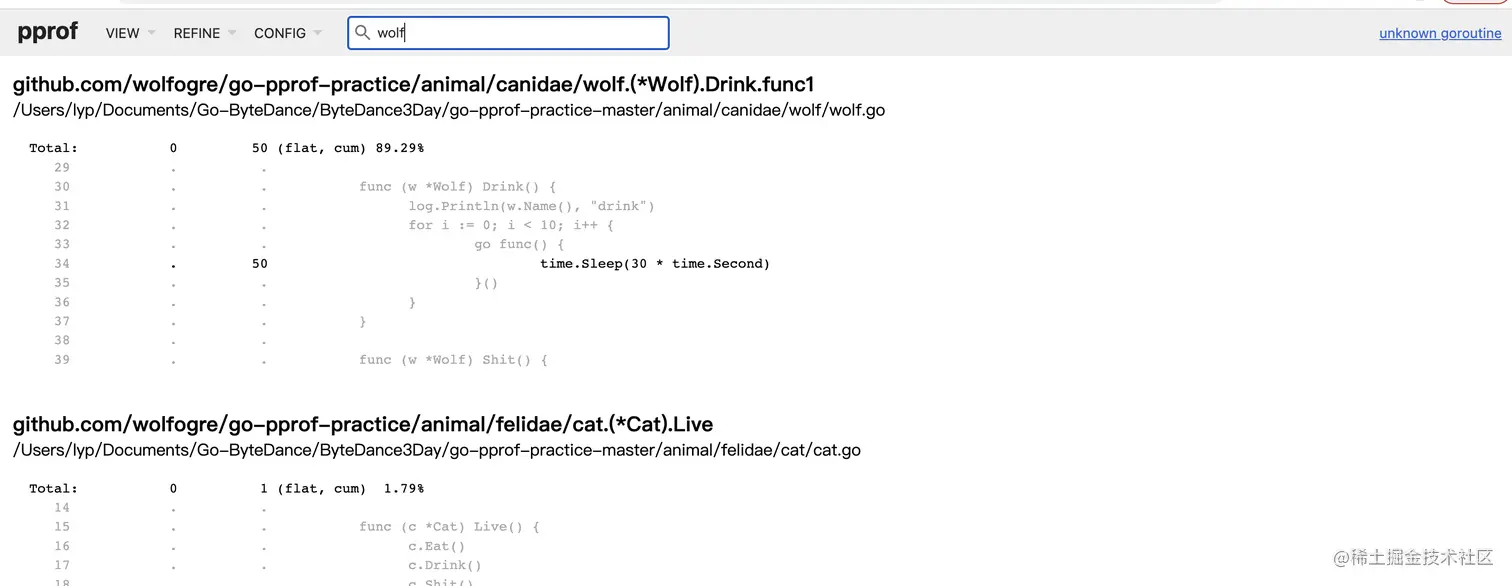Select line 30 "func (w *Wolf) Drink()"
This screenshot has height=586, width=1512.
[x=457, y=187]
